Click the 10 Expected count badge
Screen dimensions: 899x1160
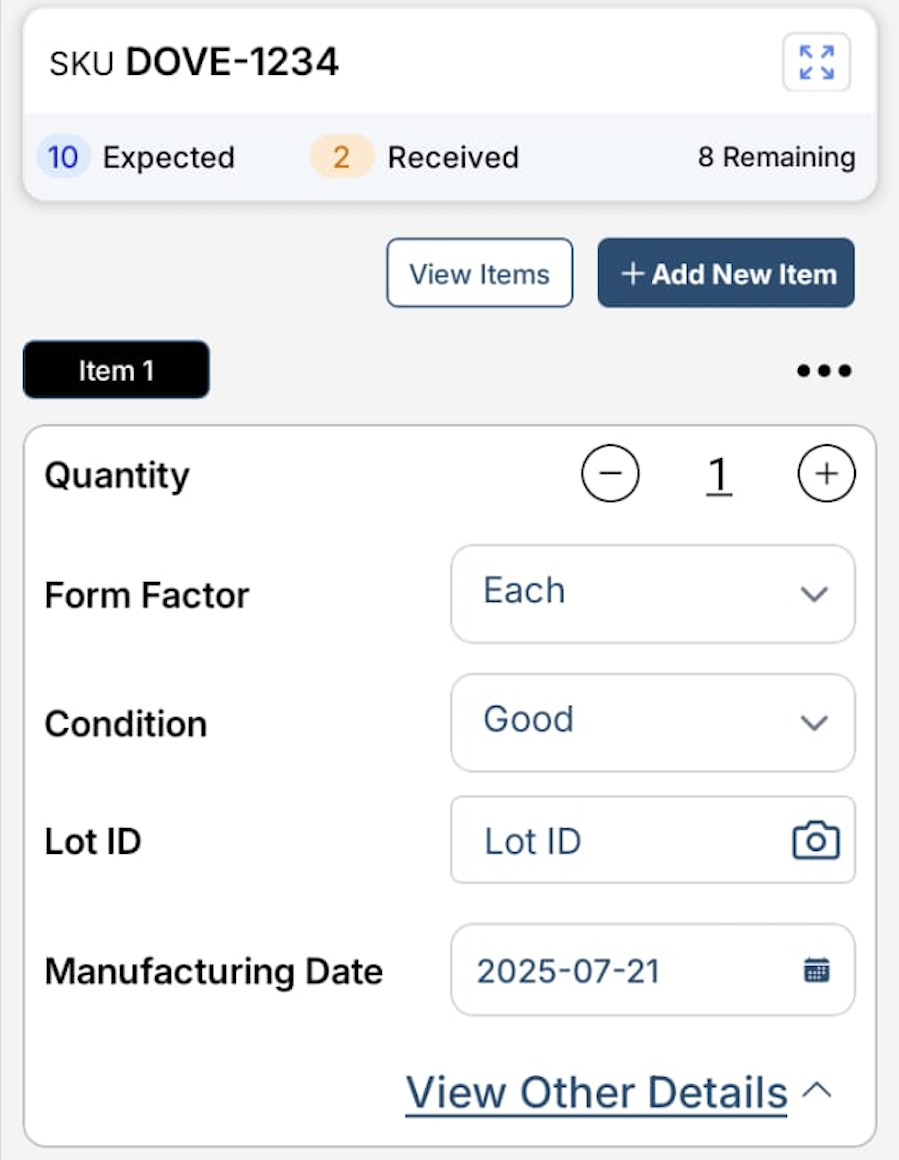pyautogui.click(x=63, y=157)
